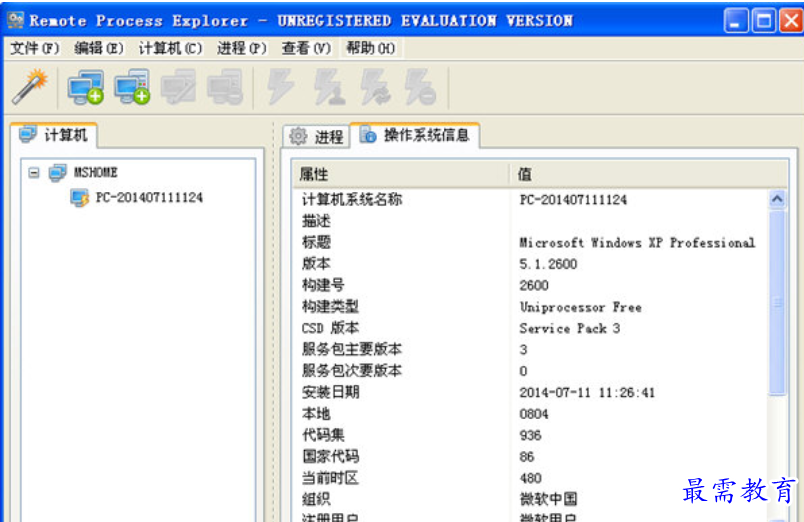The width and height of the screenshot is (804, 522).
Task: Collapse the MSHOME tree node
Action: point(34,173)
